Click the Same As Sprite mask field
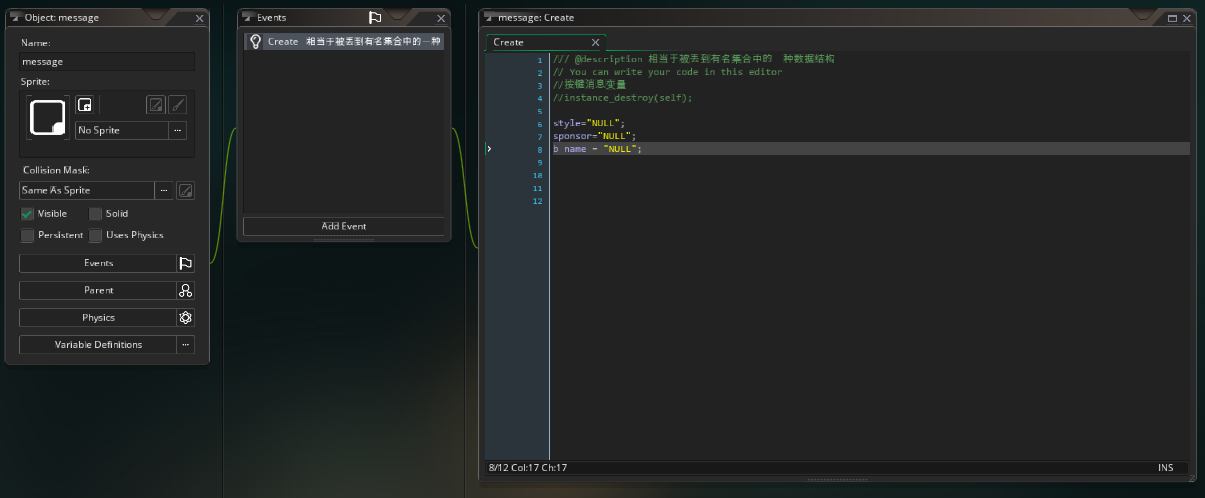Viewport: 1205px width, 498px height. [x=86, y=190]
